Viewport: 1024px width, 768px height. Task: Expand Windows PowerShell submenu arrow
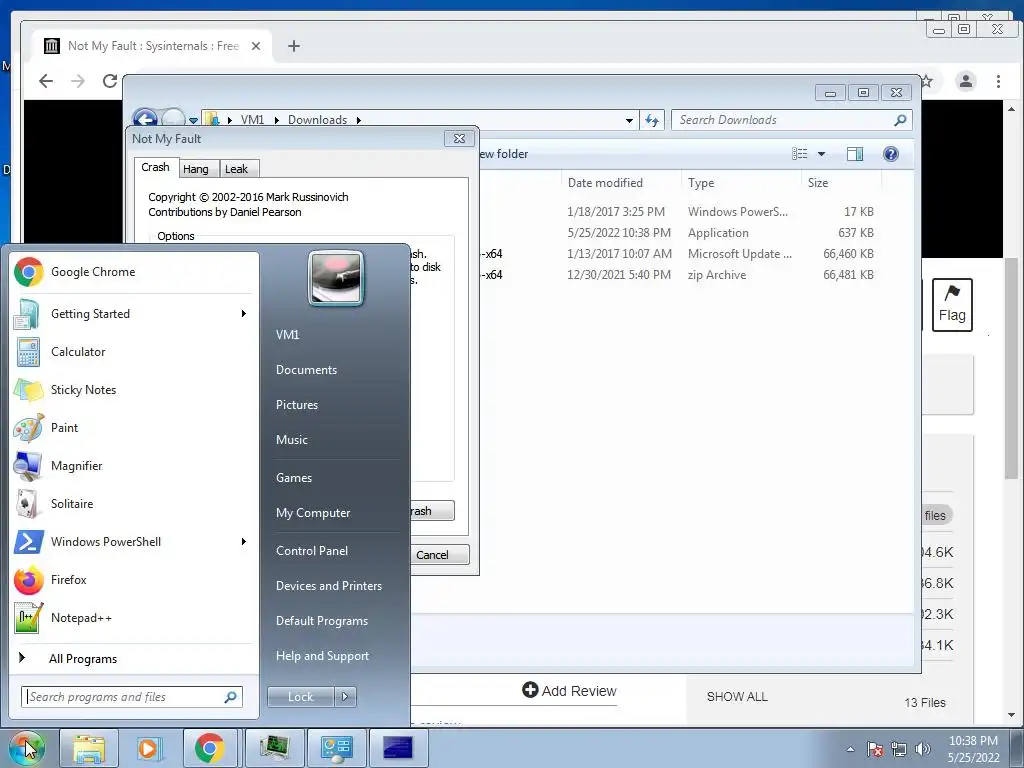[x=244, y=542]
